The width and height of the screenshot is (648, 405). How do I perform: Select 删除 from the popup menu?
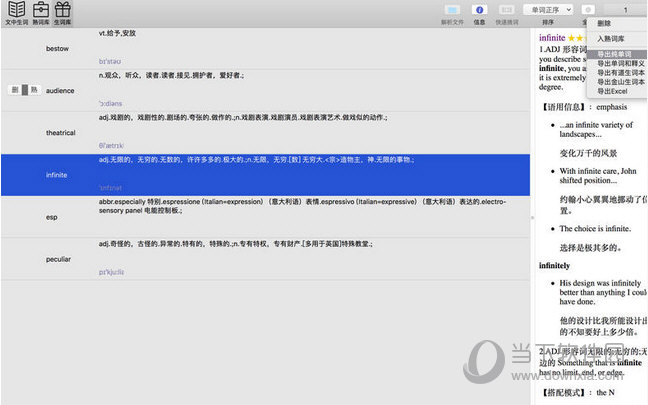[604, 23]
